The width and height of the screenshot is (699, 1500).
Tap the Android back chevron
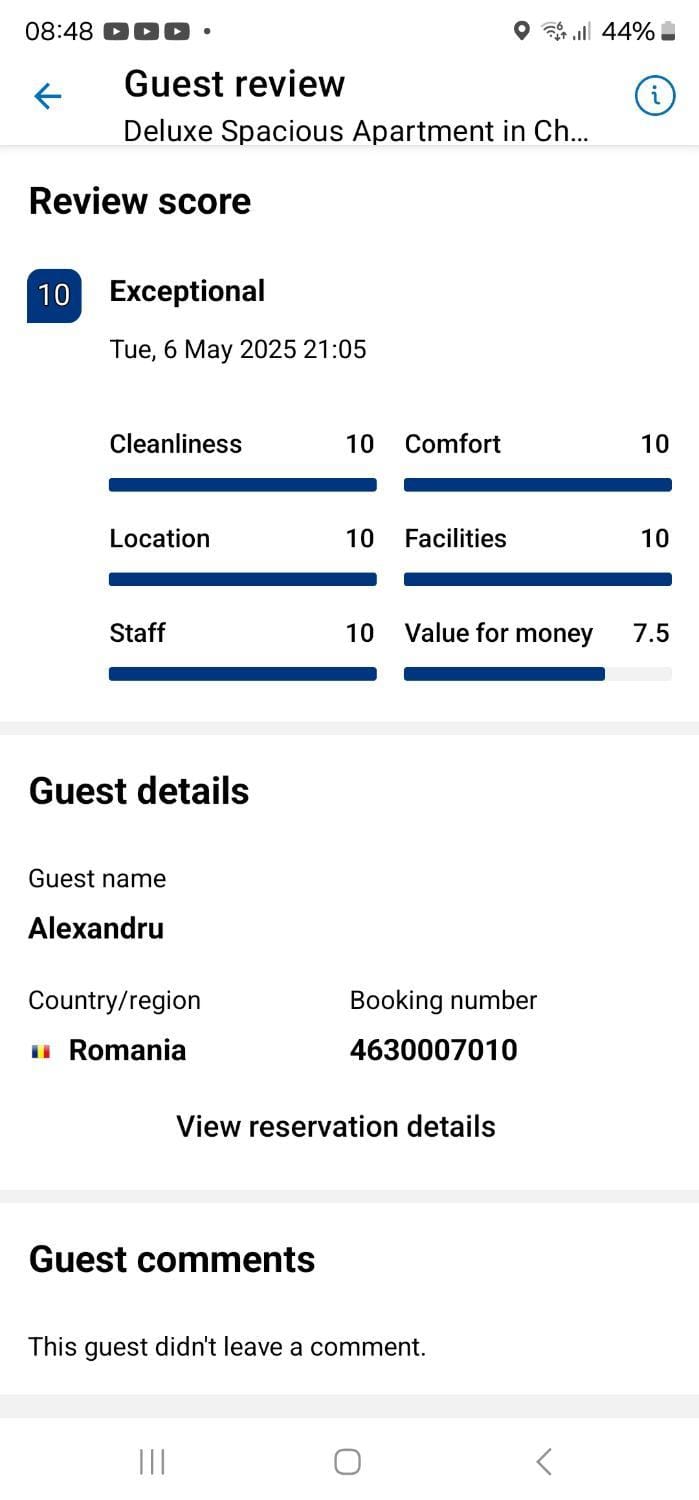[544, 1461]
